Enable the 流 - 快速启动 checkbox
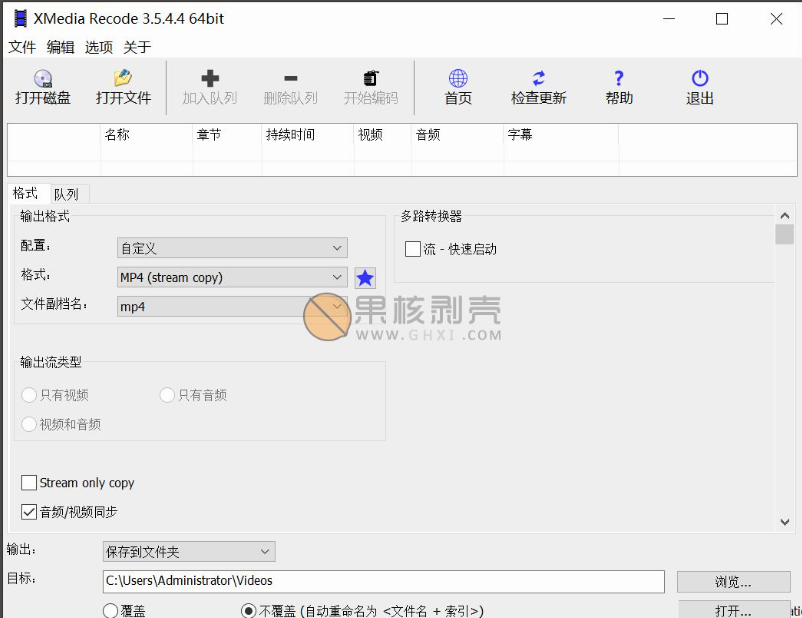The height and width of the screenshot is (618, 802). (413, 249)
